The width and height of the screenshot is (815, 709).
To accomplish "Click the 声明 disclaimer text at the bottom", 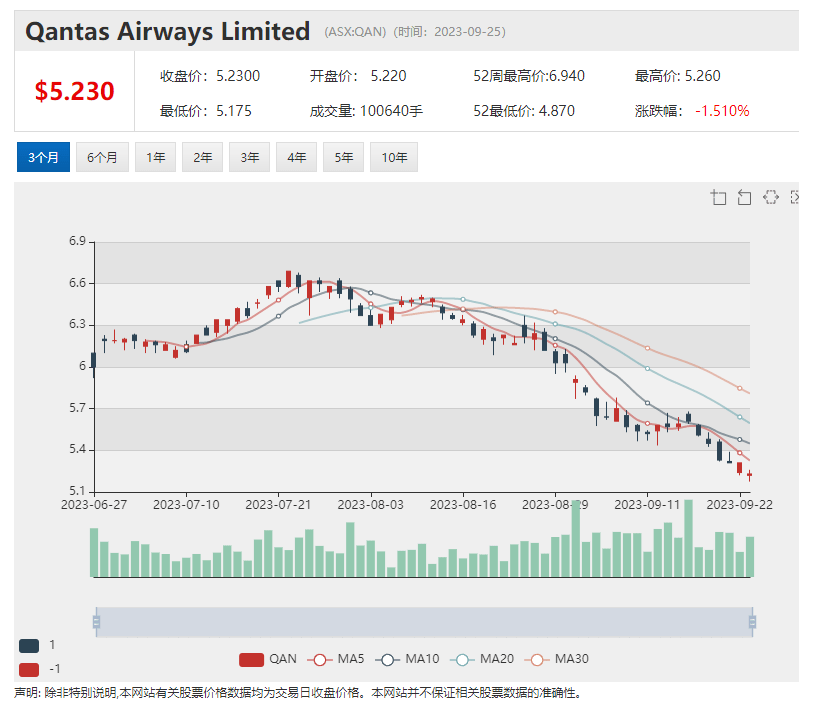I will pyautogui.click(x=298, y=693).
